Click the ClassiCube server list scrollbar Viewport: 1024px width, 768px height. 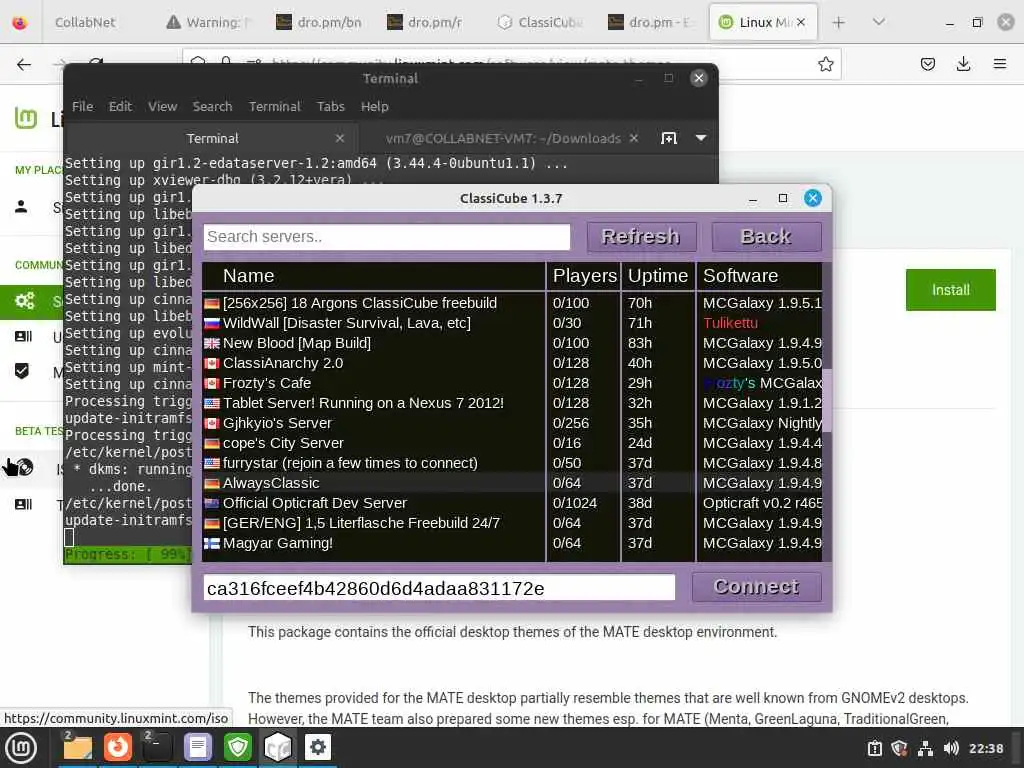click(x=827, y=400)
